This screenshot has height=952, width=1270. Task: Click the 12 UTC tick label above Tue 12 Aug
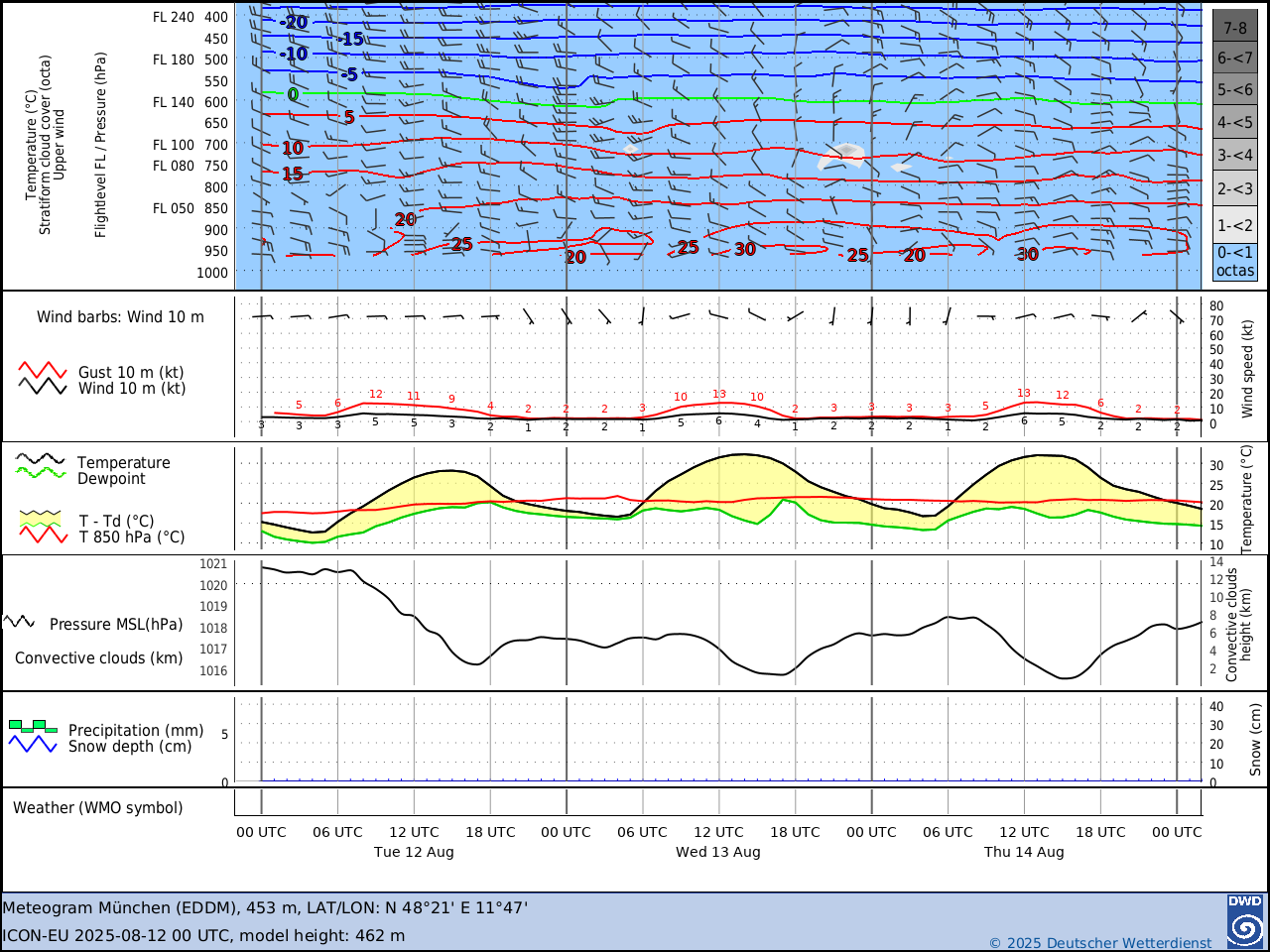coord(414,832)
